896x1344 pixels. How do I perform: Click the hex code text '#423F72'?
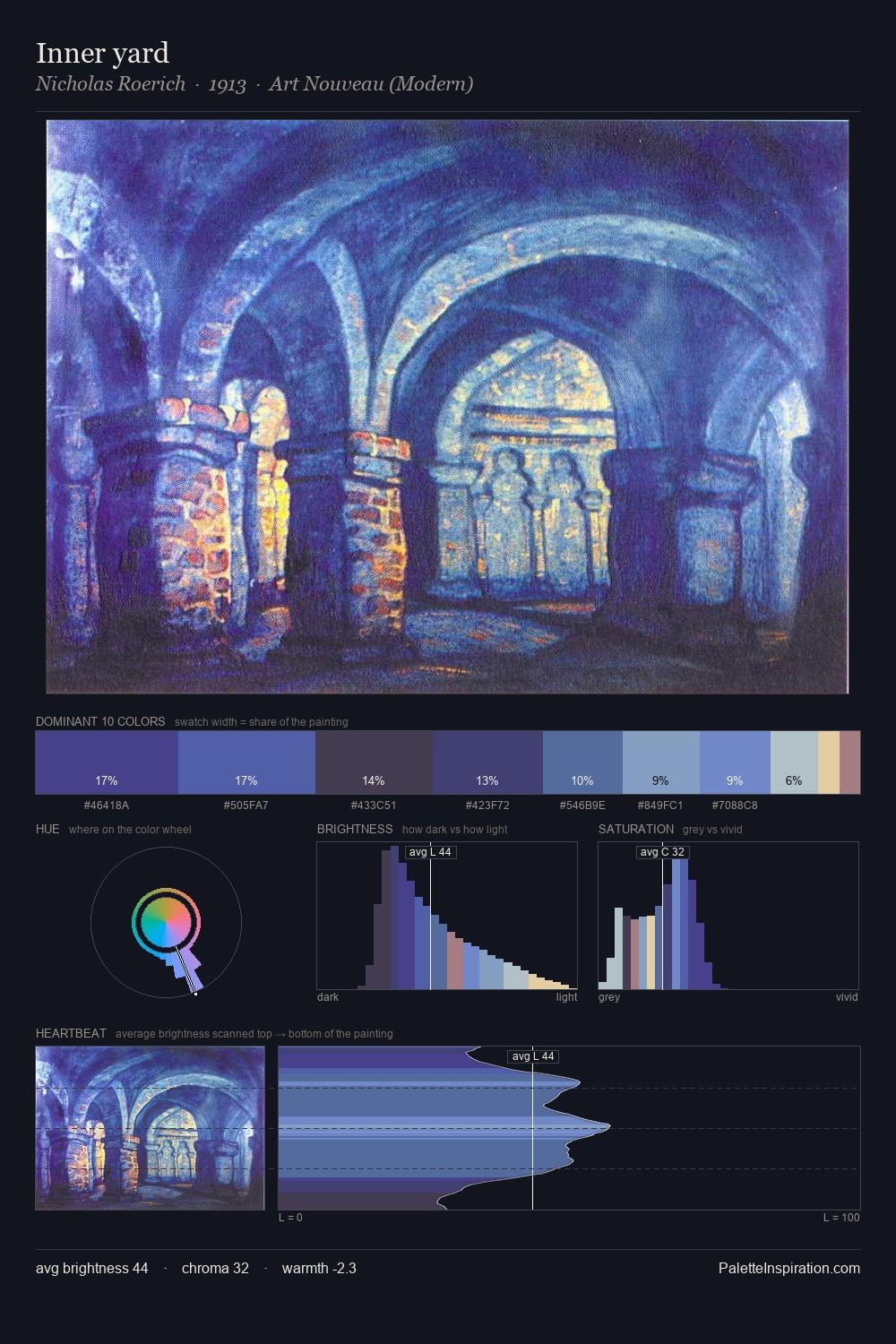tap(487, 806)
